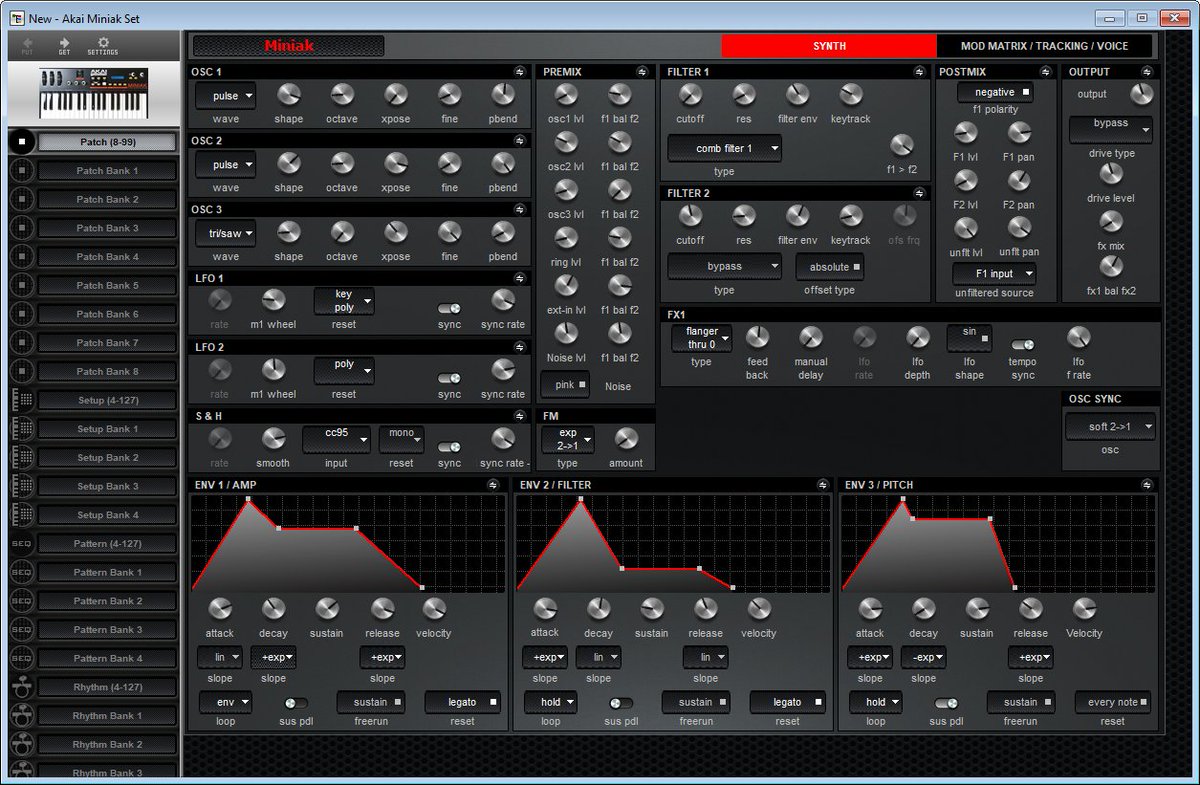
Task: Click the Patch Bank 1 round icon
Action: pyautogui.click(x=22, y=171)
